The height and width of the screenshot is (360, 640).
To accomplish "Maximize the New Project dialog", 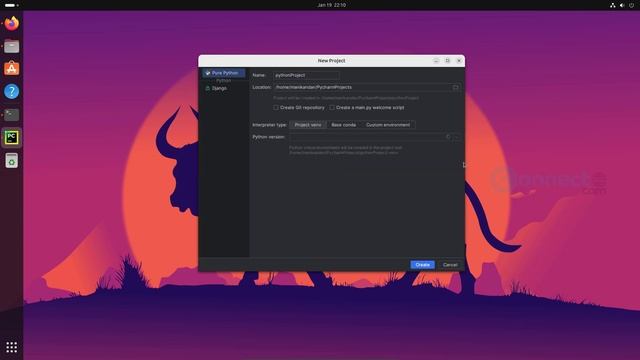I will pyautogui.click(x=447, y=61).
